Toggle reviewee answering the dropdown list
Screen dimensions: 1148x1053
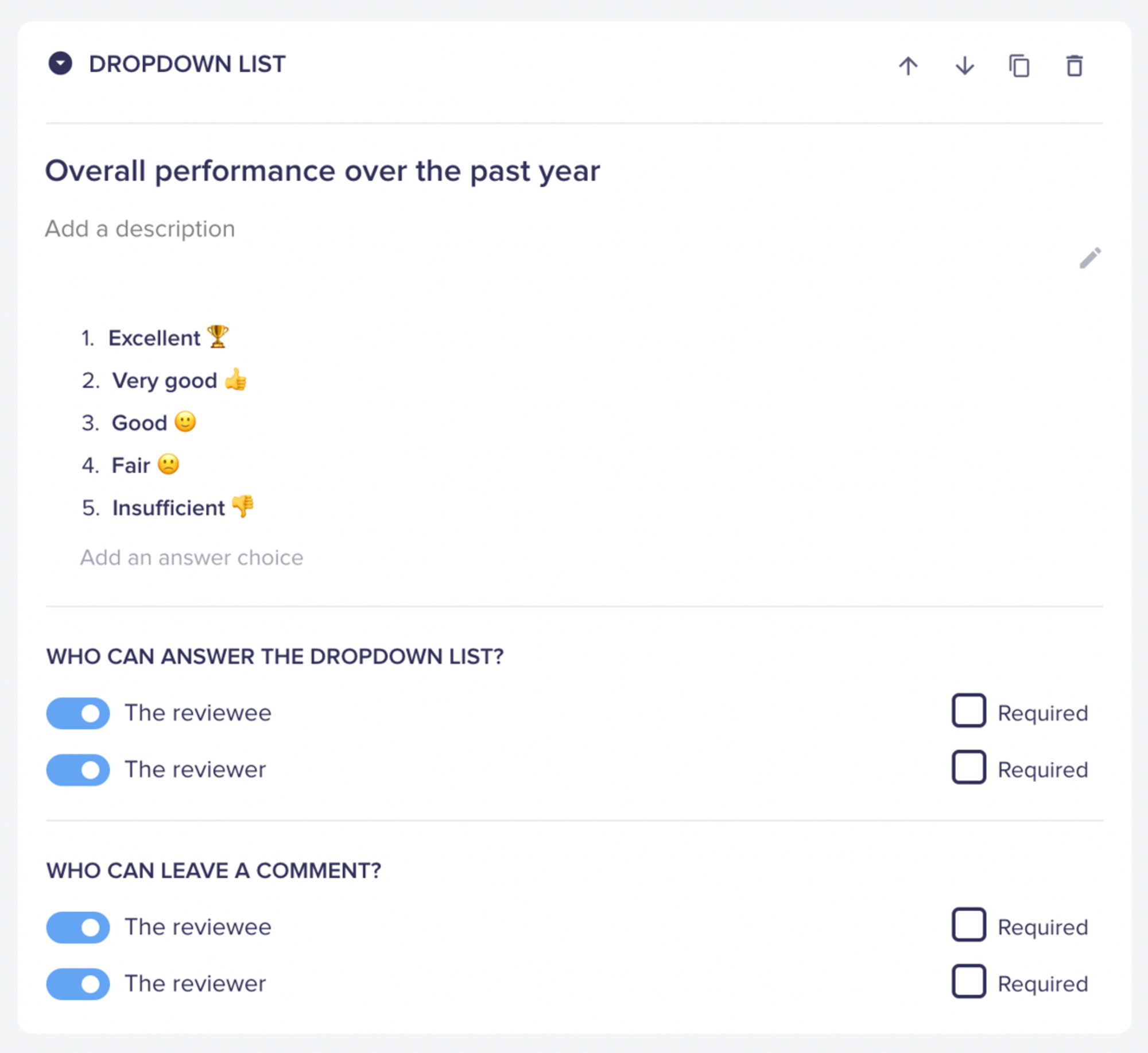(78, 713)
